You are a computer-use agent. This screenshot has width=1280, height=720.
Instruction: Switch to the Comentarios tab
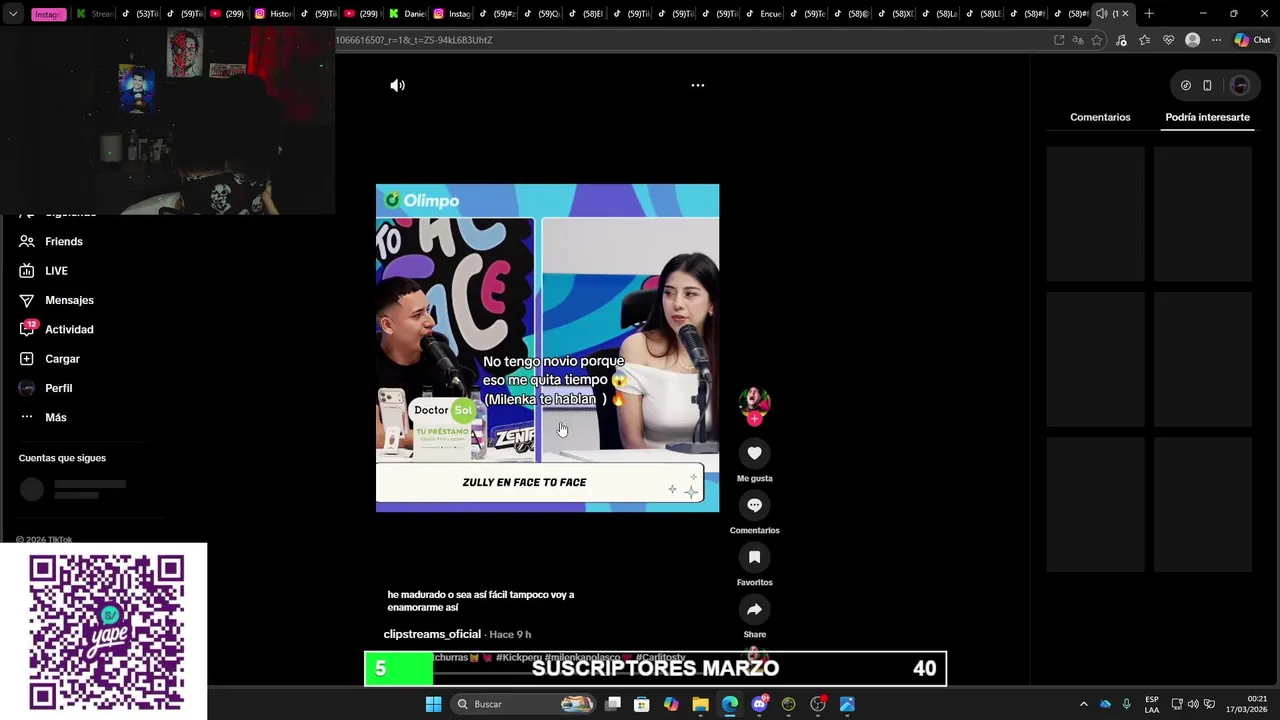pyautogui.click(x=1100, y=117)
